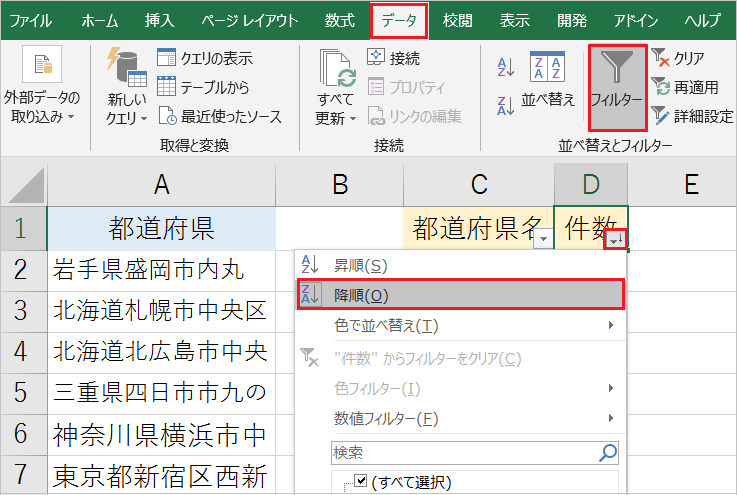The image size is (737, 495).
Task: Select row 6 header
Action: click(24, 434)
